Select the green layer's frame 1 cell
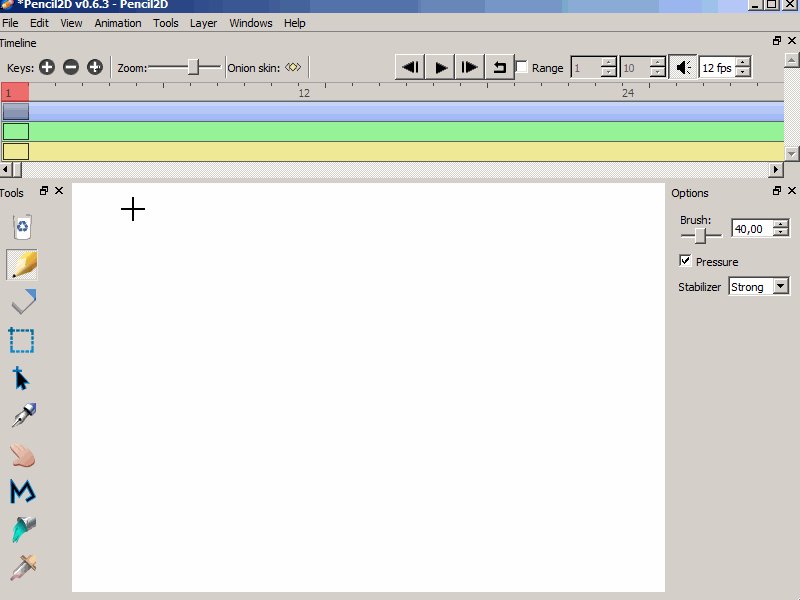The width and height of the screenshot is (800, 600). pos(16,132)
